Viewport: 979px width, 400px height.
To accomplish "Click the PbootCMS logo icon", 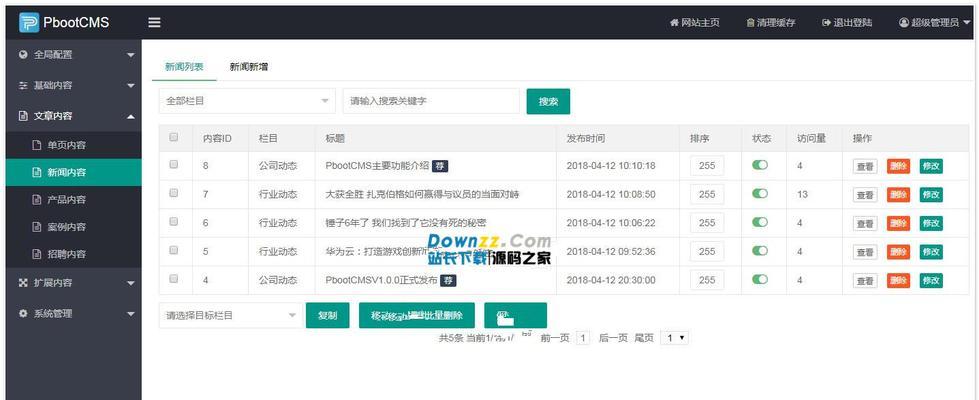I will 29,22.
